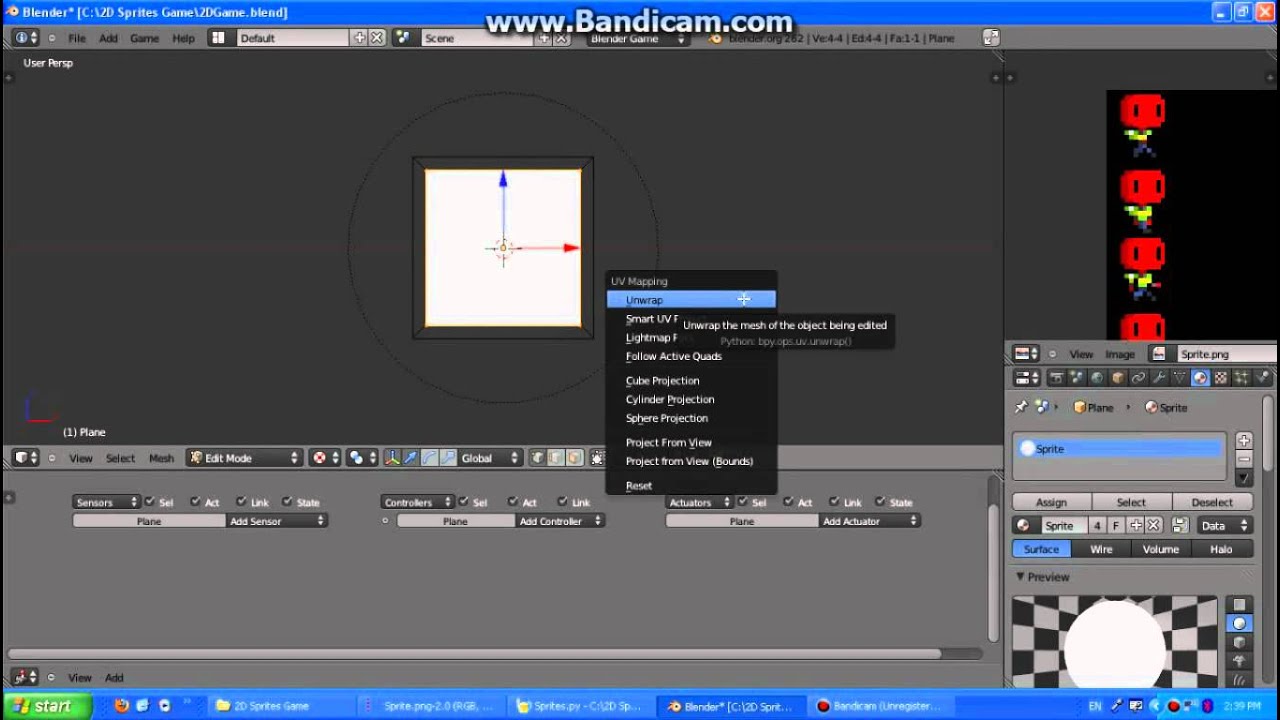
Task: Open the Object properties cube tab
Action: click(x=1117, y=378)
